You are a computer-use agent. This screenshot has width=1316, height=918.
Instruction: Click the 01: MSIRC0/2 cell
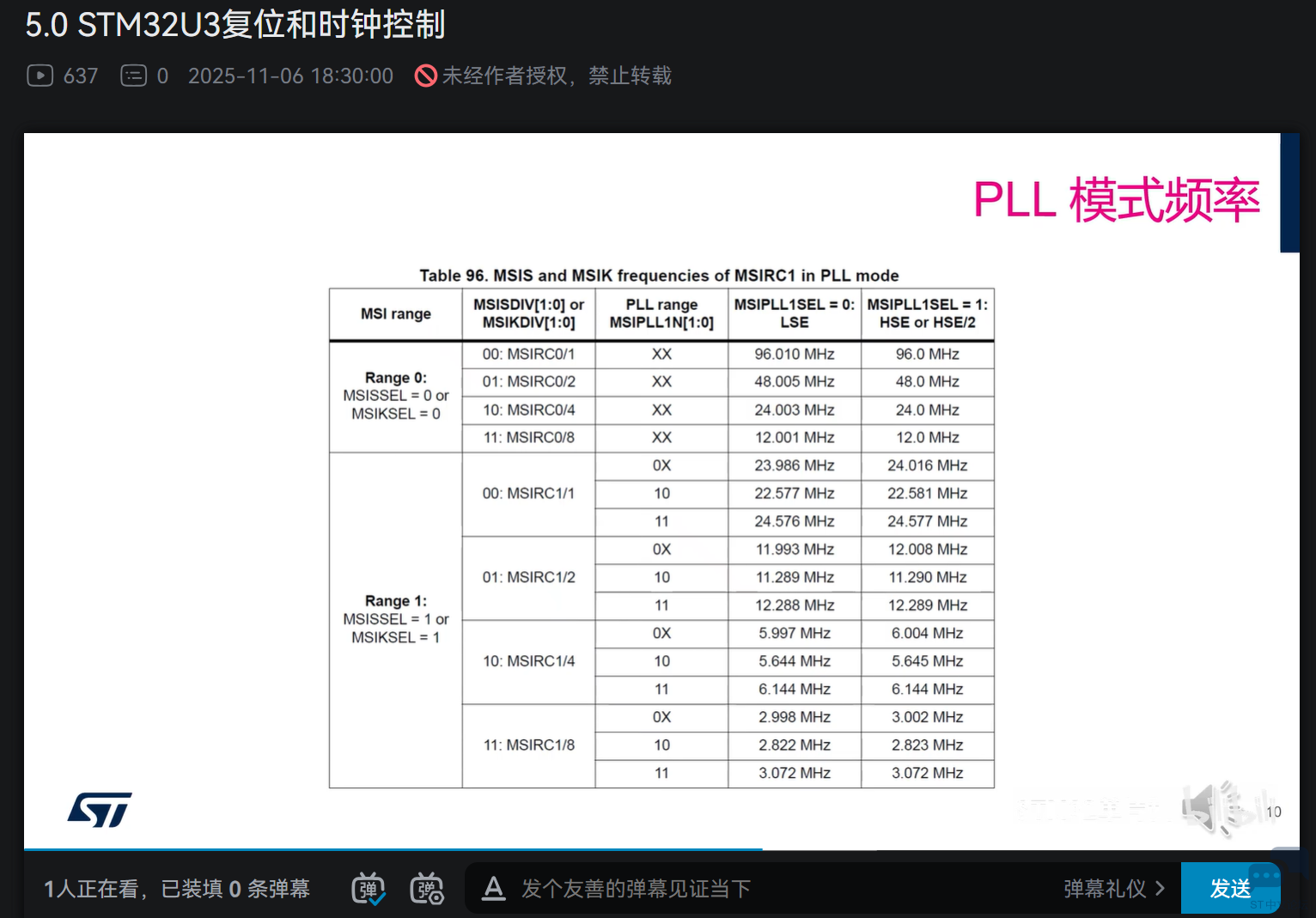[529, 382]
